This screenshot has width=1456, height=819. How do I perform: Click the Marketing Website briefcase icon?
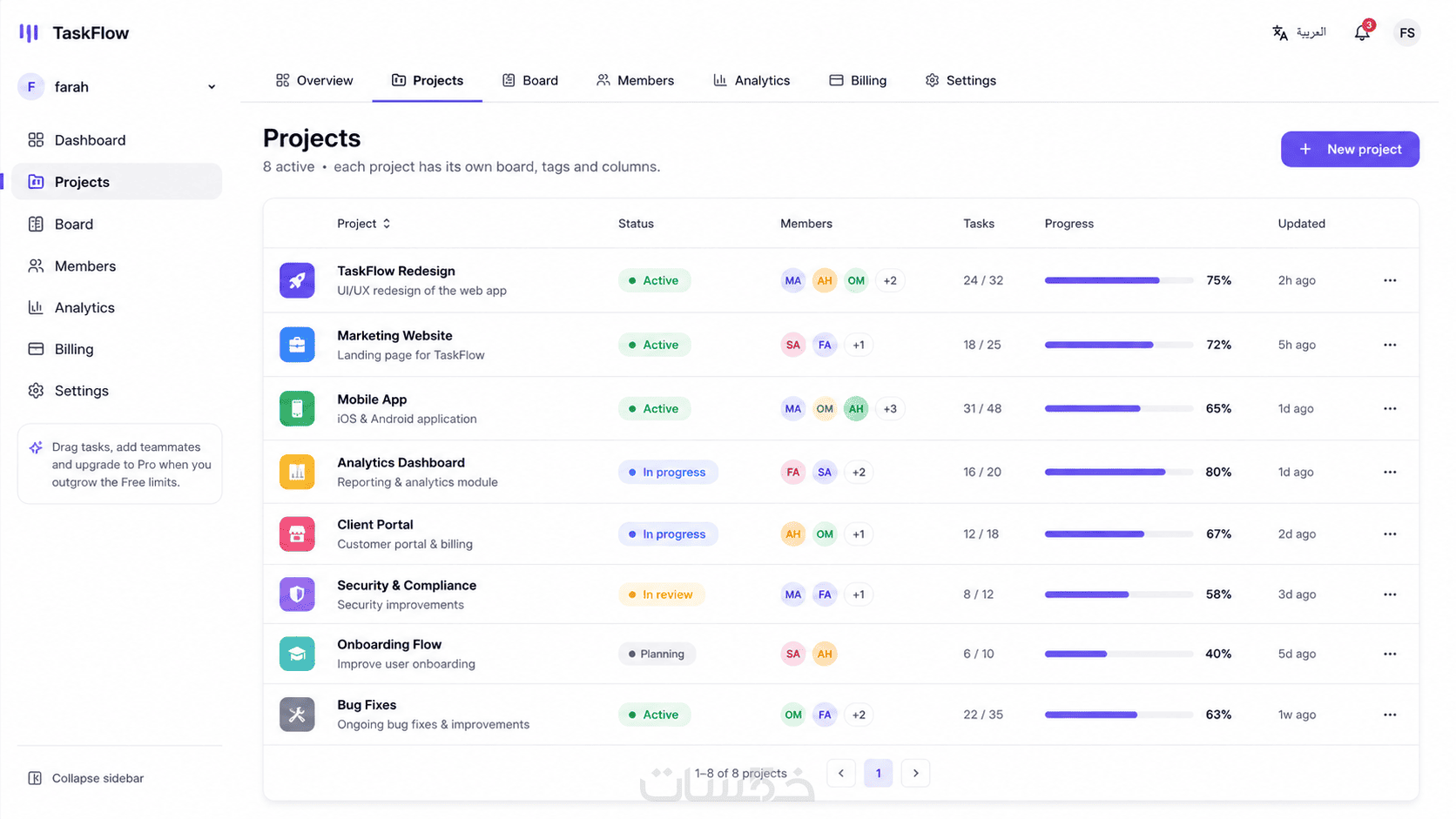pos(297,345)
